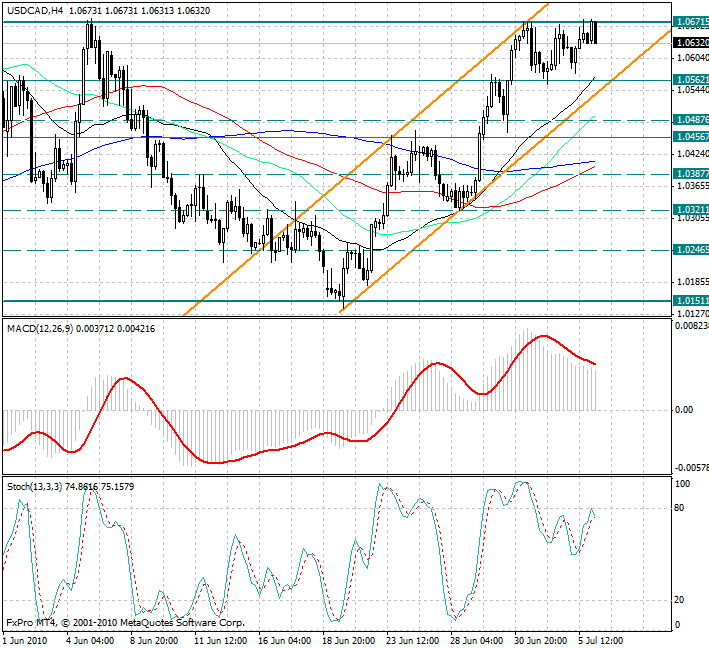Image resolution: width=709 pixels, height=648 pixels.
Task: Click the 16 Jun 04:00 time label
Action: (x=285, y=641)
